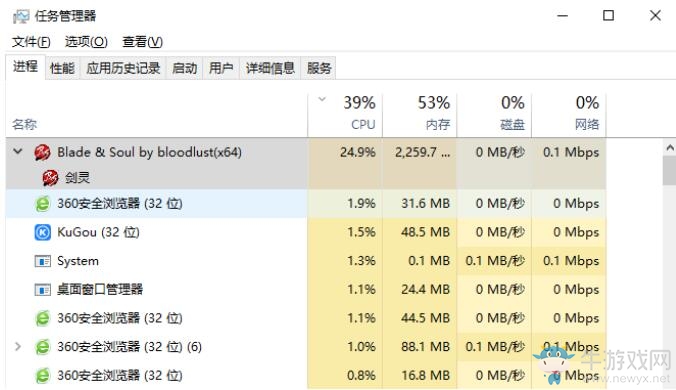Select the 剑灵 child process icon
The height and width of the screenshot is (390, 676).
(x=50, y=178)
